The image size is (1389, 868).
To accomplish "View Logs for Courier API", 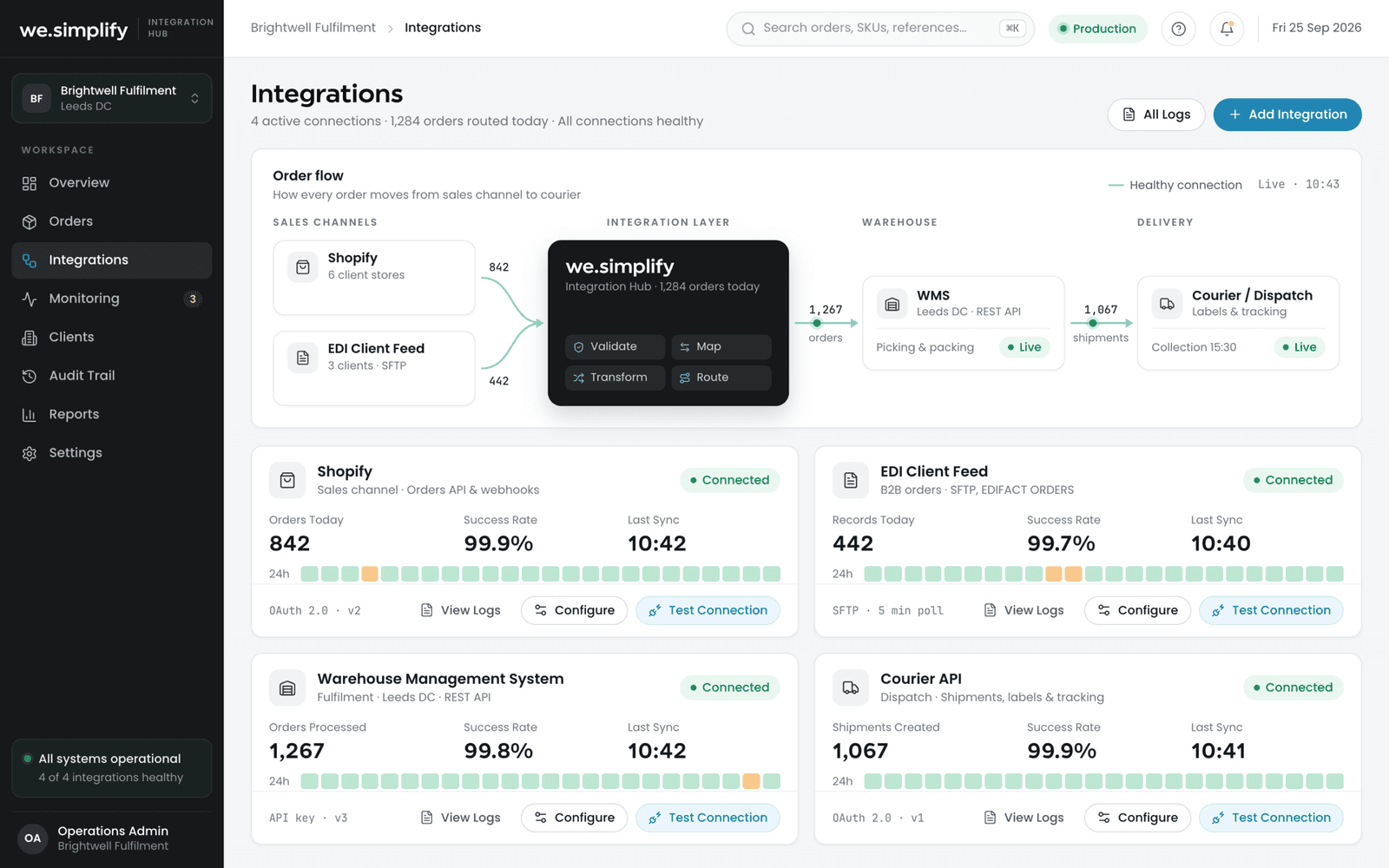I will click(1024, 818).
